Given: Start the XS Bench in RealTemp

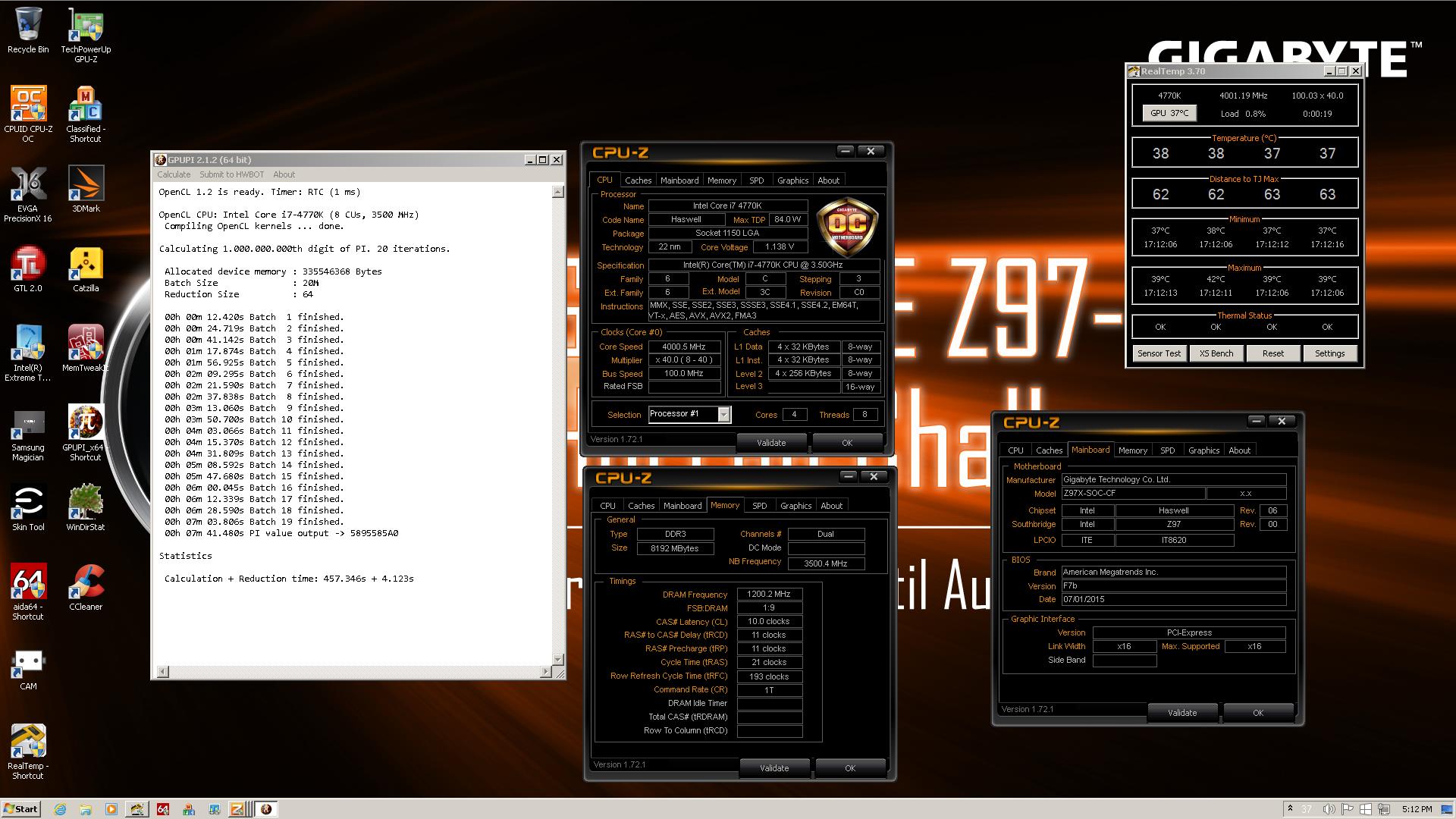Looking at the screenshot, I should click(1216, 353).
